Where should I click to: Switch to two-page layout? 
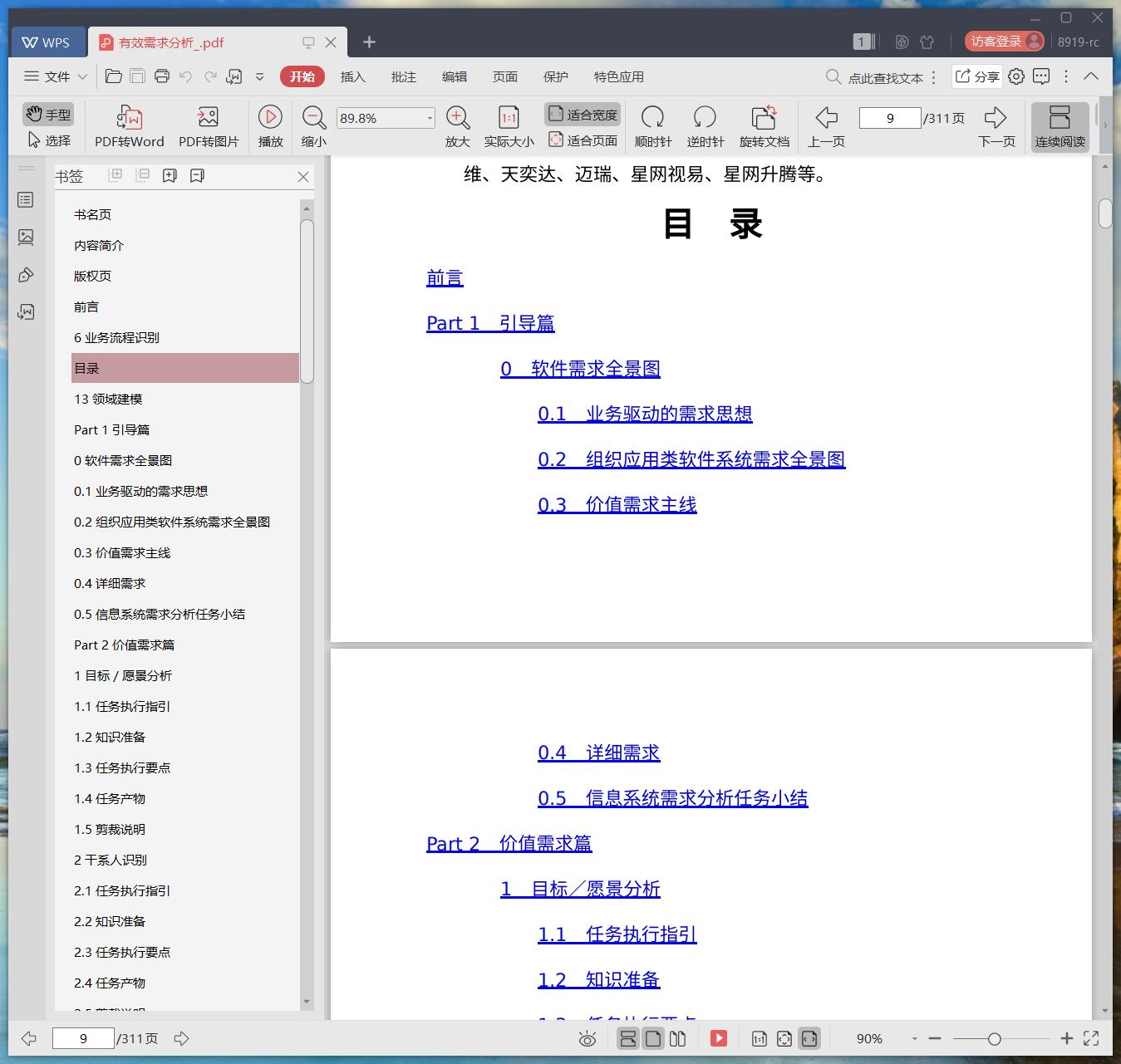(x=678, y=1038)
